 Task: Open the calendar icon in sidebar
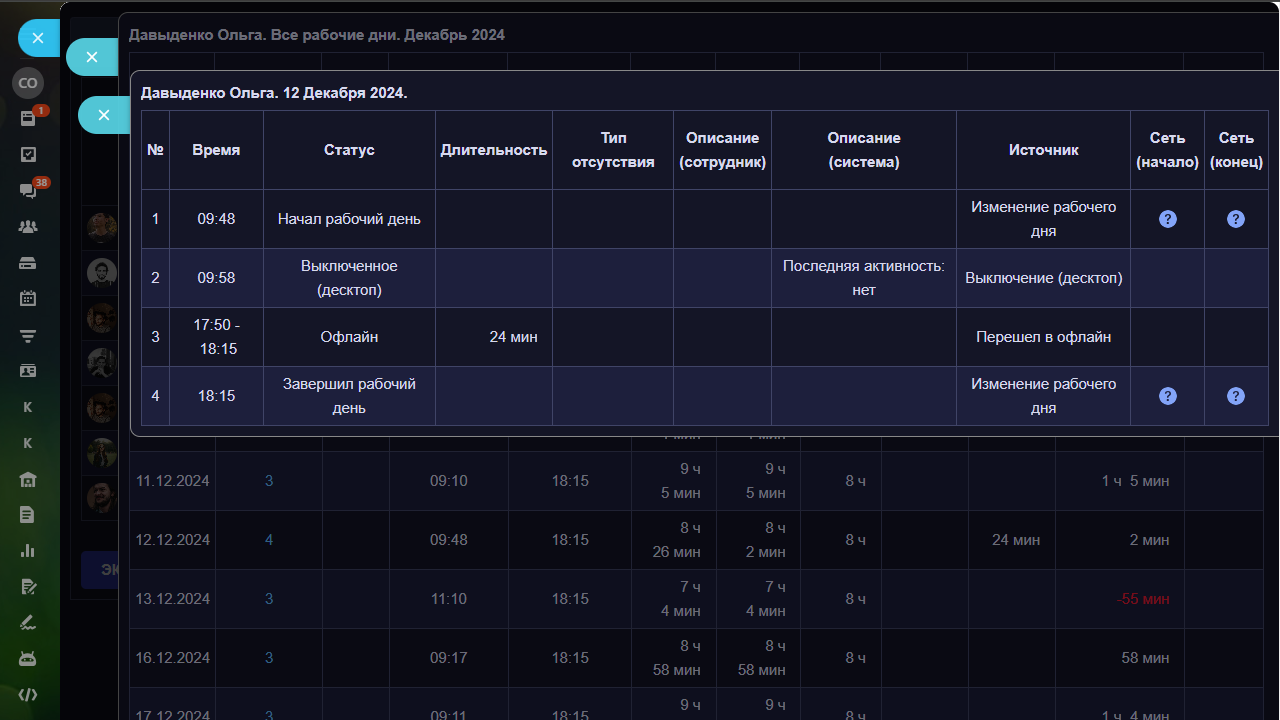(28, 298)
